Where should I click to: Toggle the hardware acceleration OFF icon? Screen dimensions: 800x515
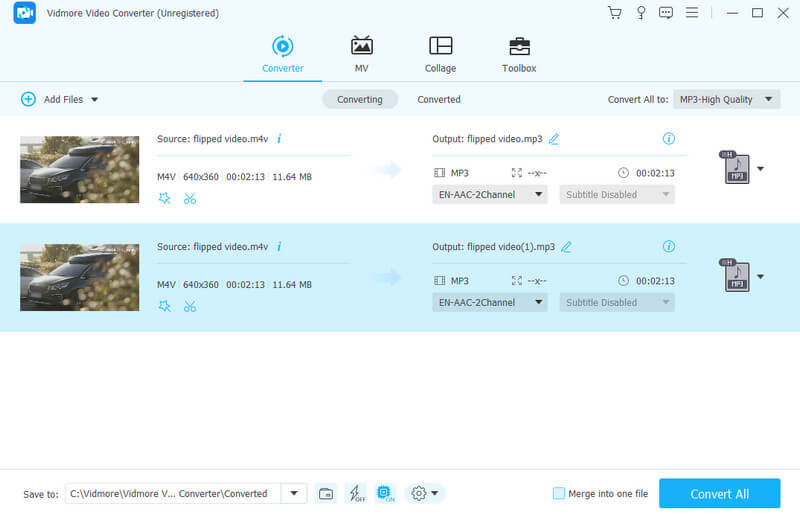355,493
